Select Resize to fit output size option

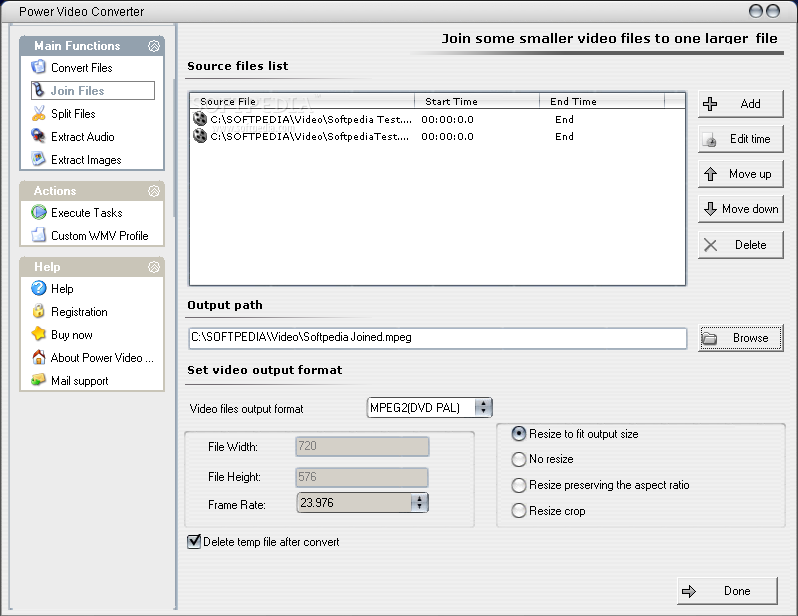pyautogui.click(x=519, y=434)
